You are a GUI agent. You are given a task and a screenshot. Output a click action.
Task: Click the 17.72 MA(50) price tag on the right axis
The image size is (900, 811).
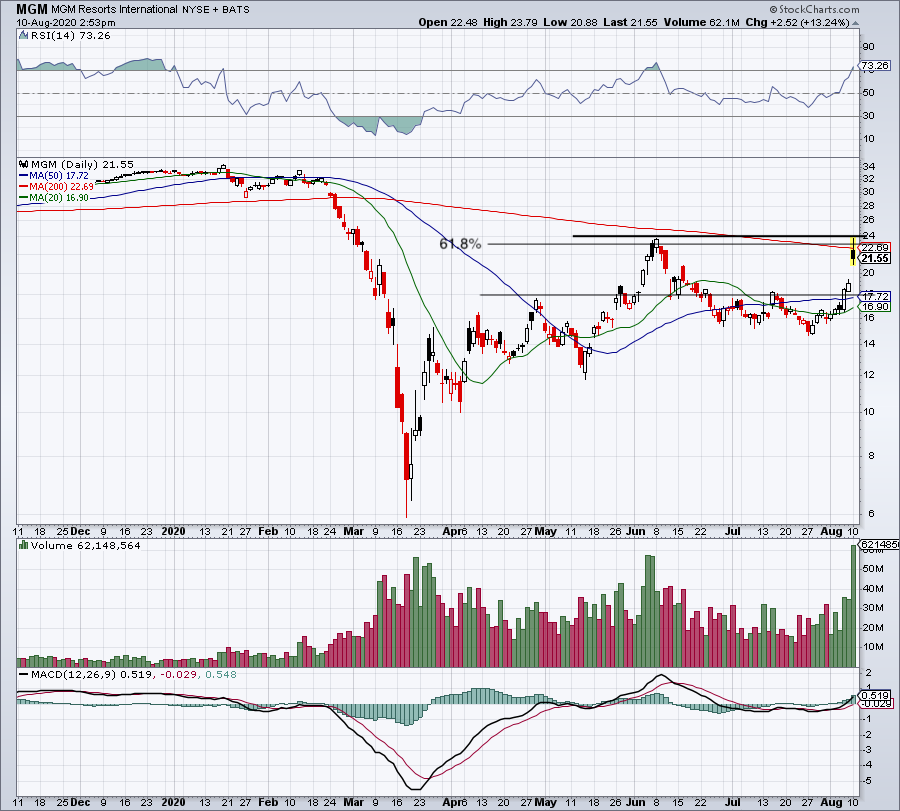coord(875,296)
